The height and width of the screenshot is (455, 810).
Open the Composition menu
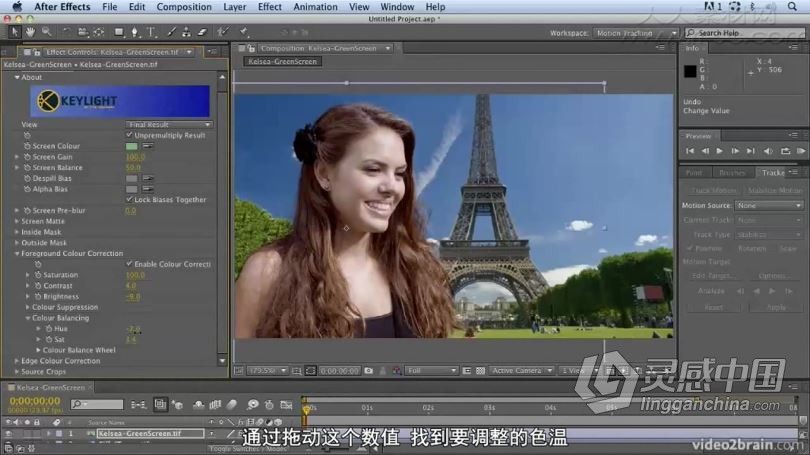click(x=184, y=7)
